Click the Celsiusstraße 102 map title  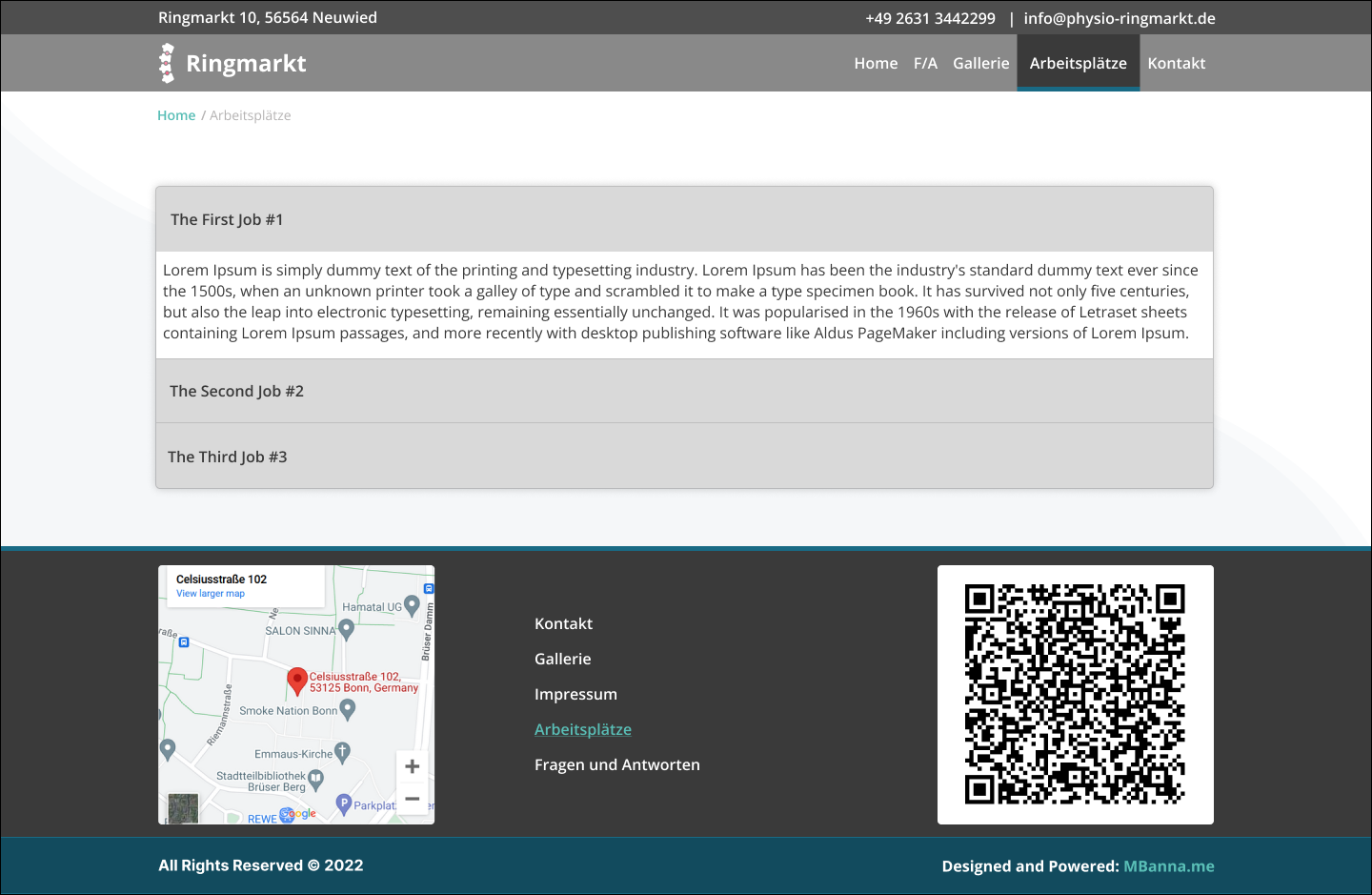tap(221, 580)
